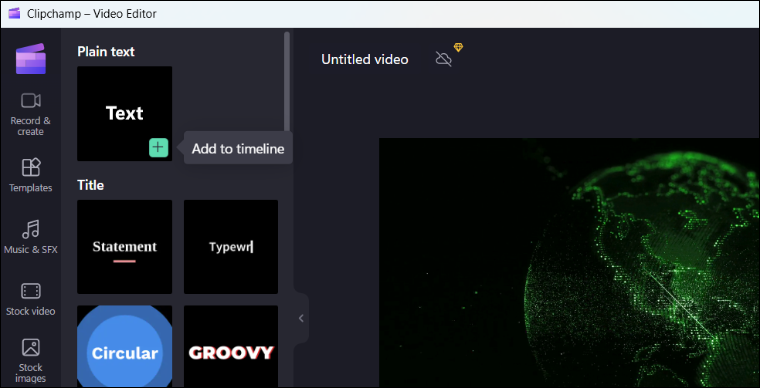
Task: Select the plain Text thumbnail
Action: (125, 113)
